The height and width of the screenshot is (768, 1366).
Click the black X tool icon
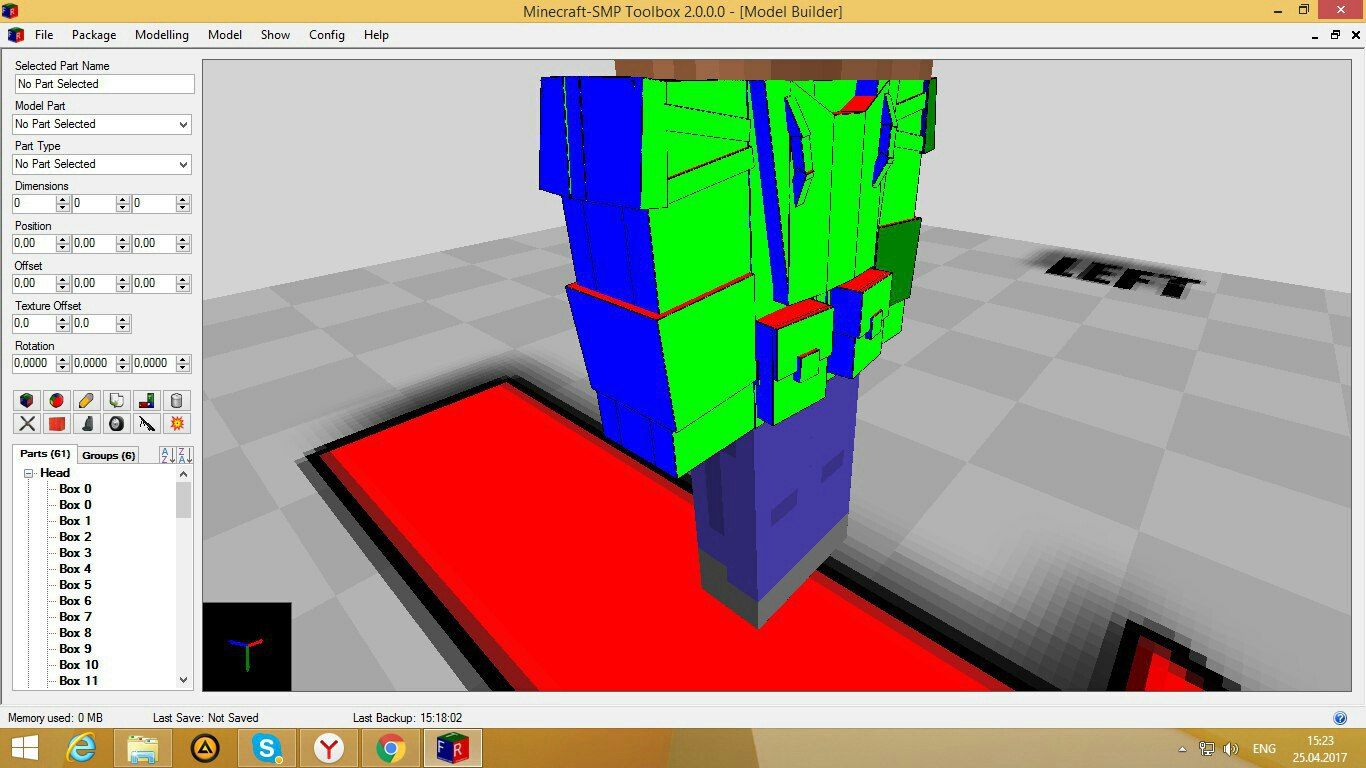coord(27,424)
